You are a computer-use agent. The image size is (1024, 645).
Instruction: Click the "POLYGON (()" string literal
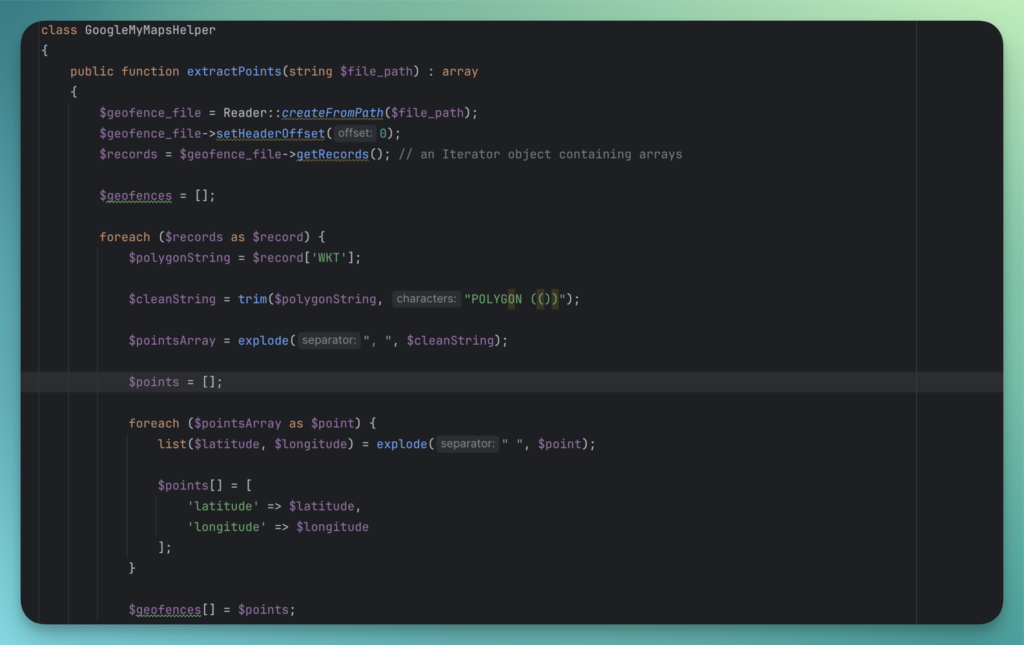click(x=519, y=299)
